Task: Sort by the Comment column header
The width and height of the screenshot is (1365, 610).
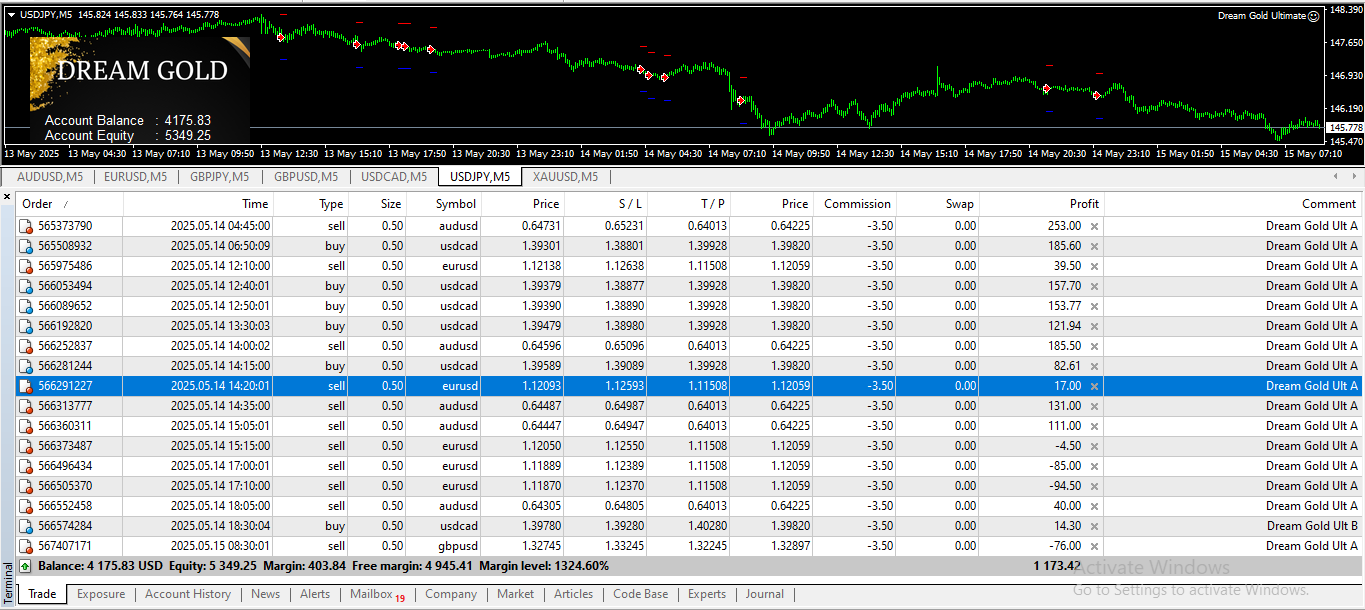Action: [x=1232, y=204]
